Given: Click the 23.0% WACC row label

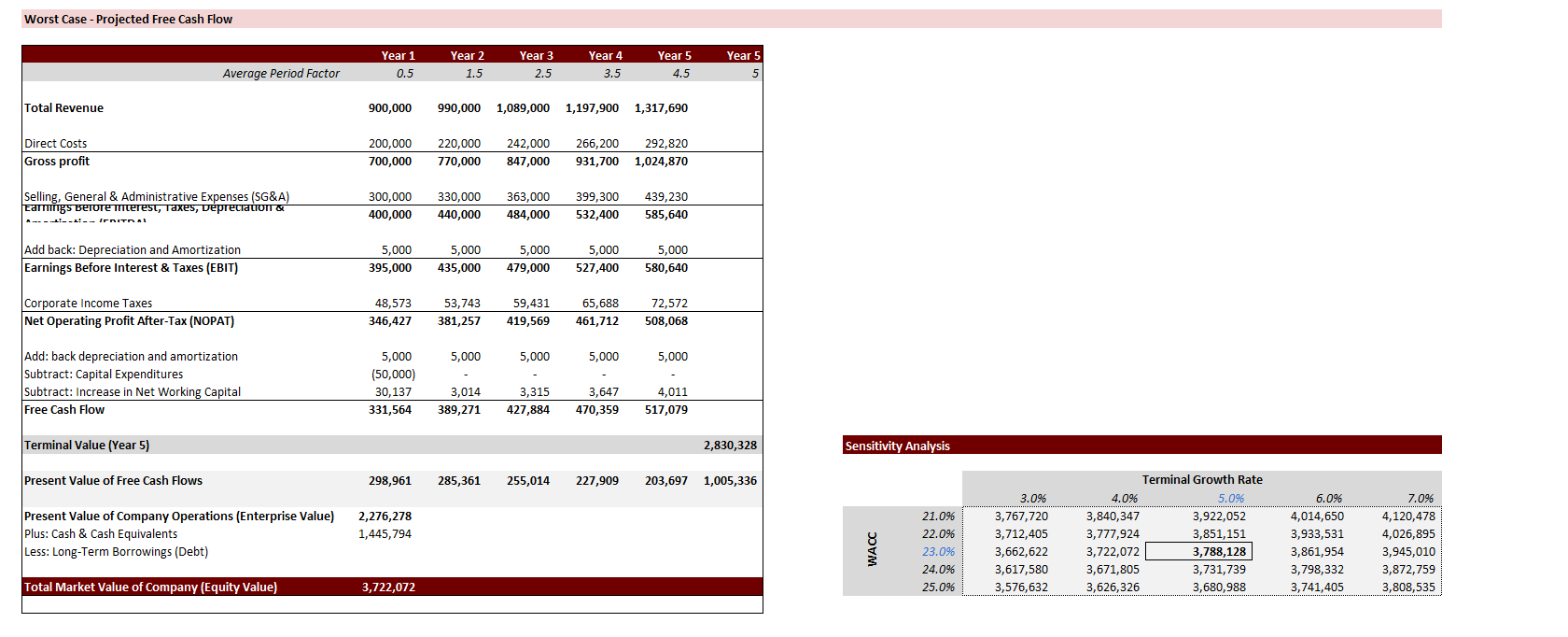Looking at the screenshot, I should [938, 552].
